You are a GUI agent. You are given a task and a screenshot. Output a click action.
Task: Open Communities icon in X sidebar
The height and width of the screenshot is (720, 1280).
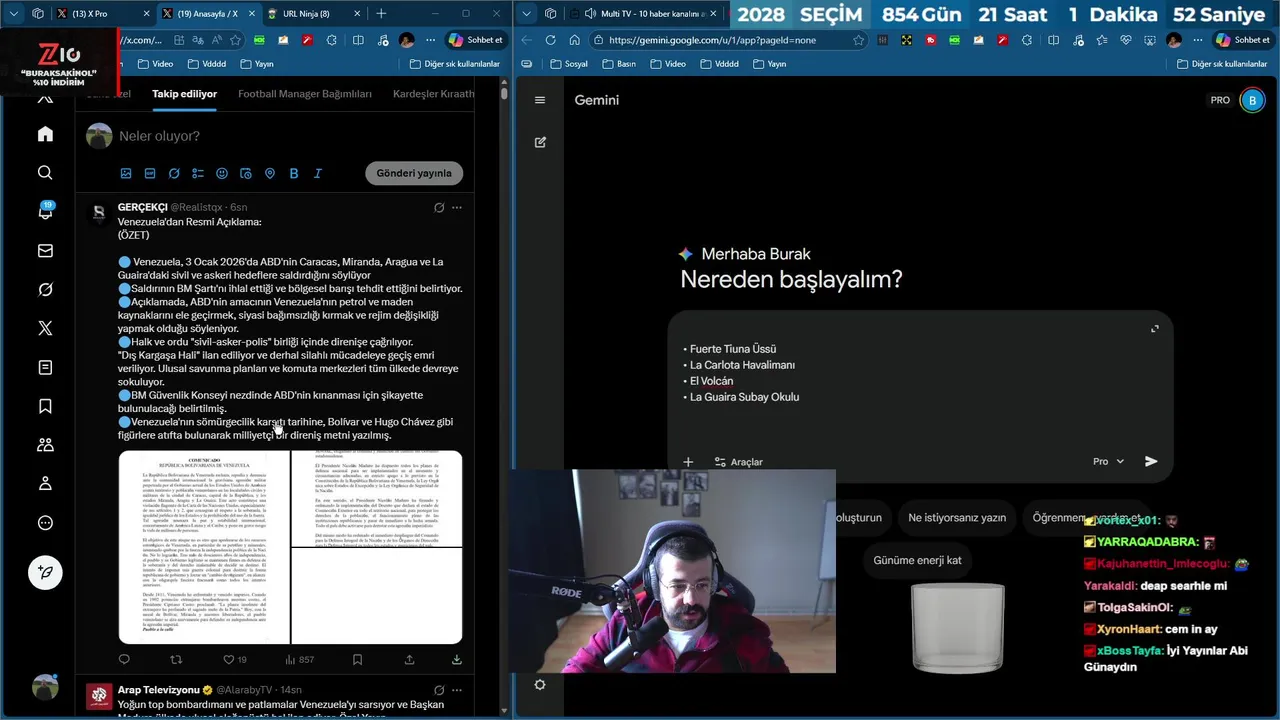(x=45, y=445)
